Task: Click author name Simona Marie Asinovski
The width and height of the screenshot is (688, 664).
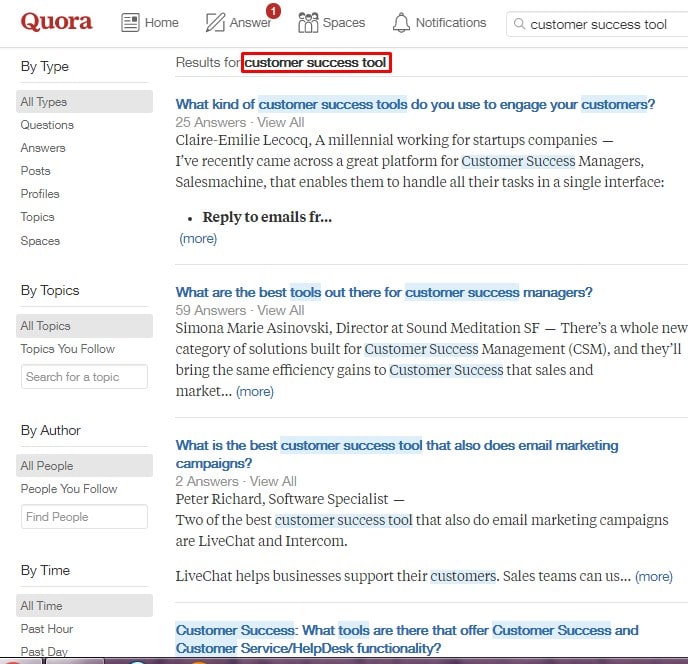Action: pyautogui.click(x=252, y=328)
